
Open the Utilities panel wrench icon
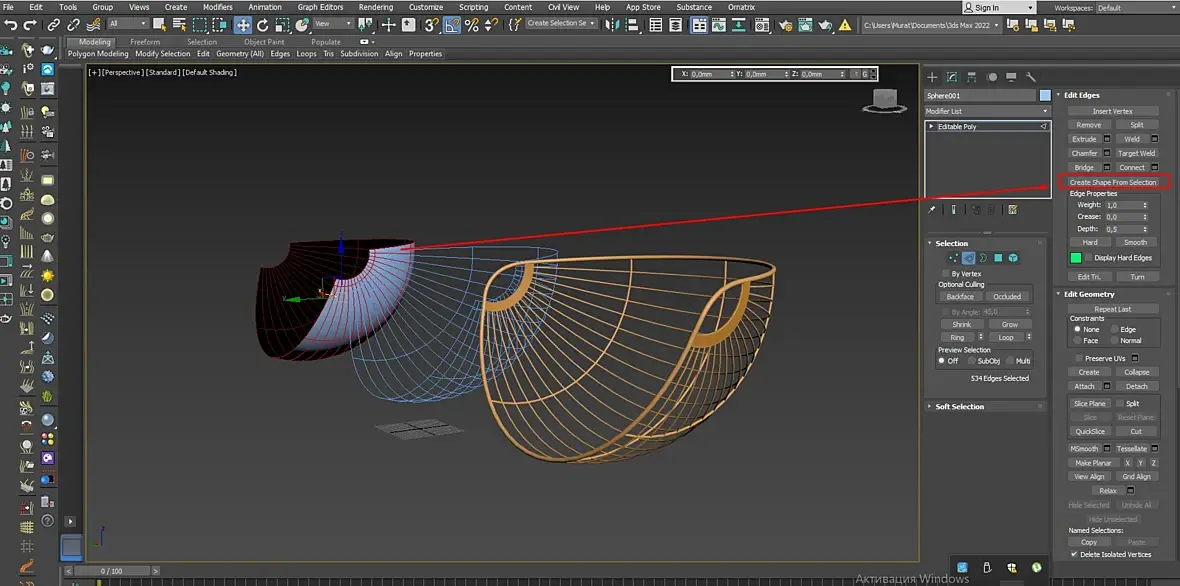point(1031,77)
